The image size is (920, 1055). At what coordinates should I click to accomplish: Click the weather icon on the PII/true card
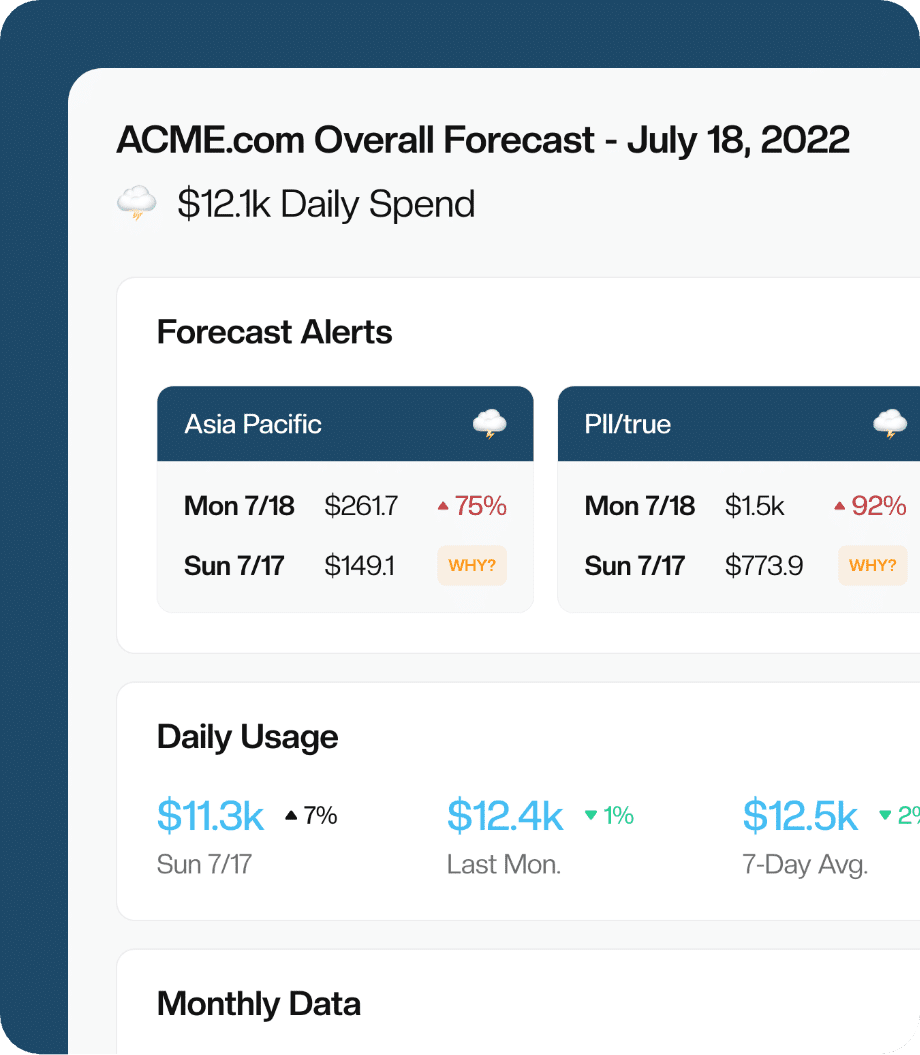tap(890, 423)
